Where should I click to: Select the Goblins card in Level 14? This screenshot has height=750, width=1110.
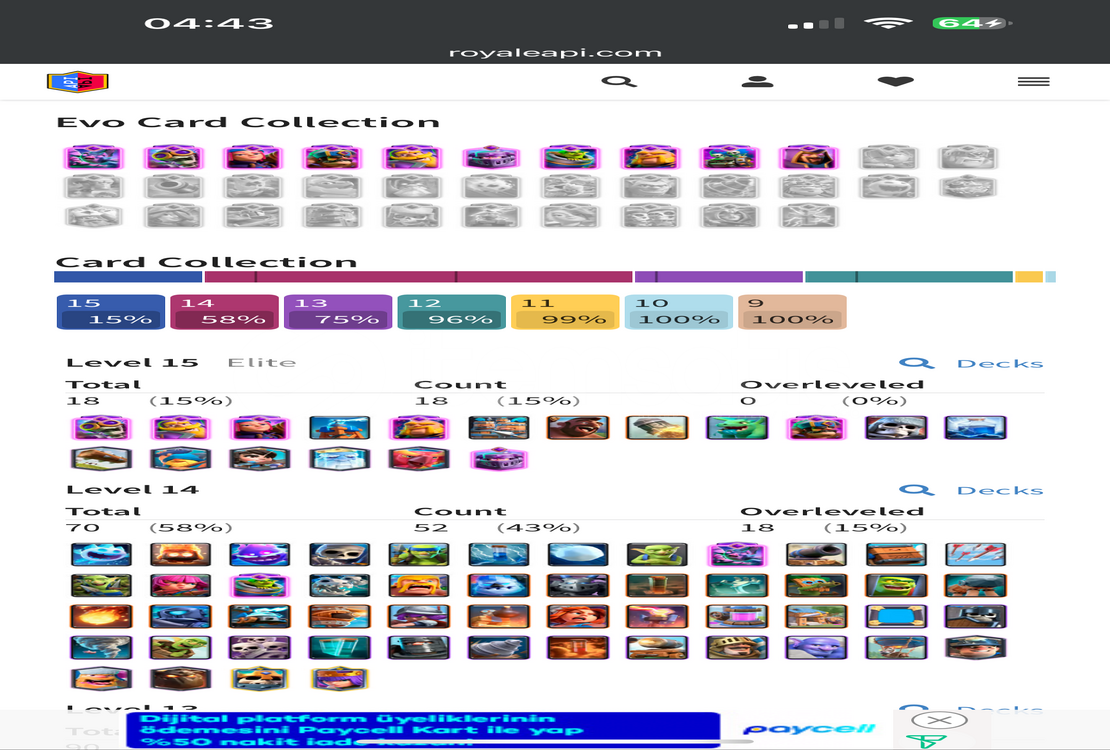[657, 555]
